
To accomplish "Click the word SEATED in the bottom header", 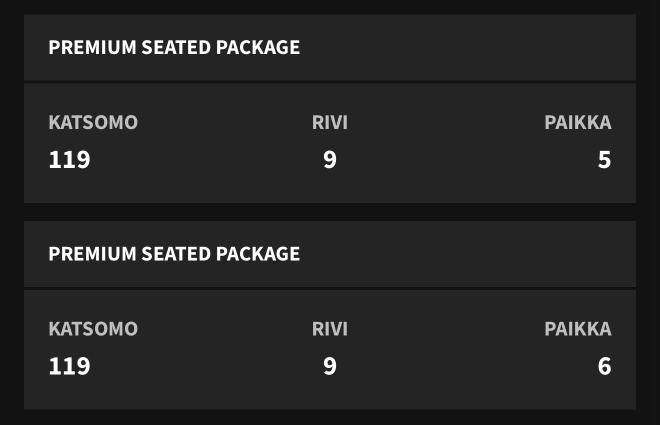I will (x=176, y=254).
